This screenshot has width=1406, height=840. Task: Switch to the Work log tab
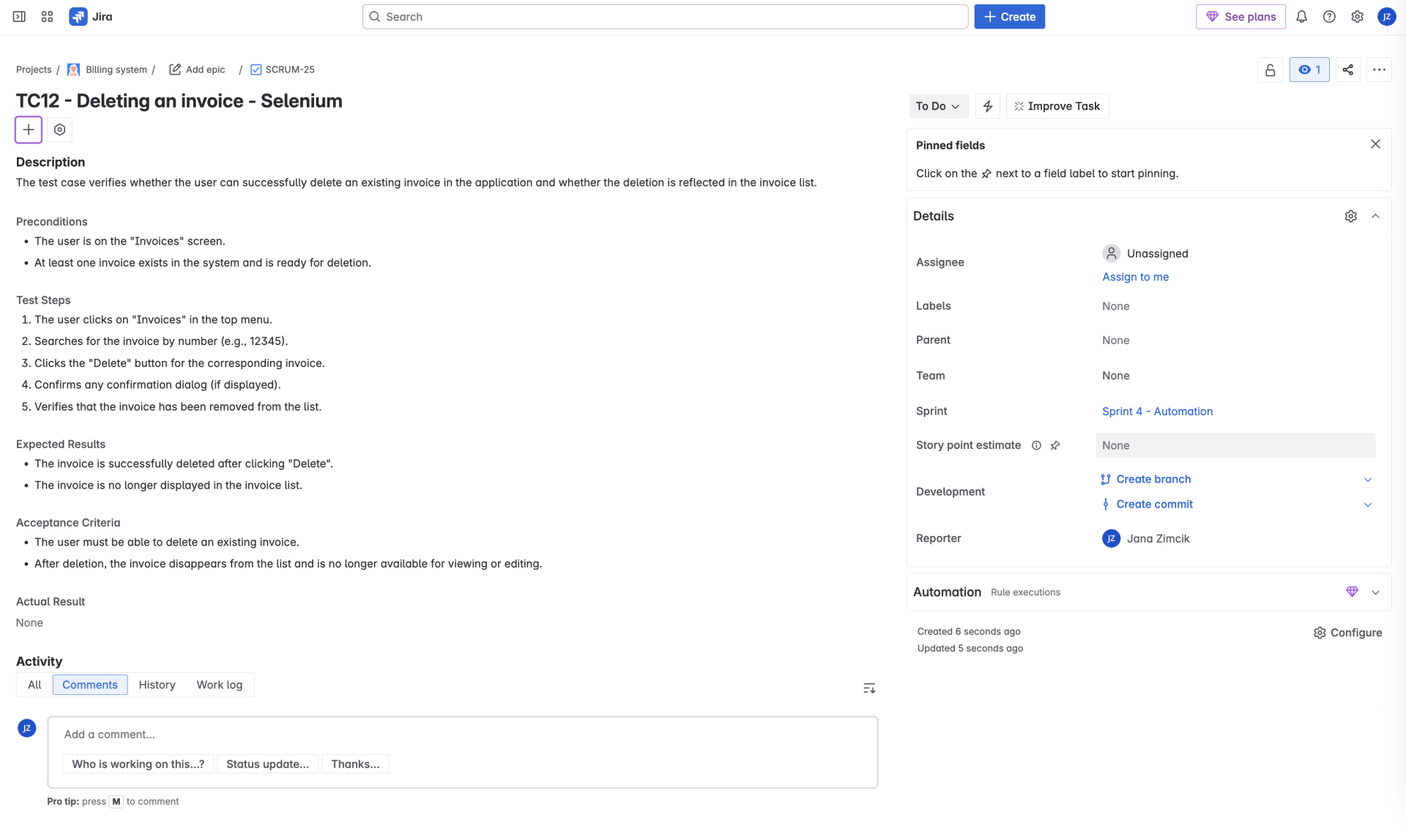point(219,685)
